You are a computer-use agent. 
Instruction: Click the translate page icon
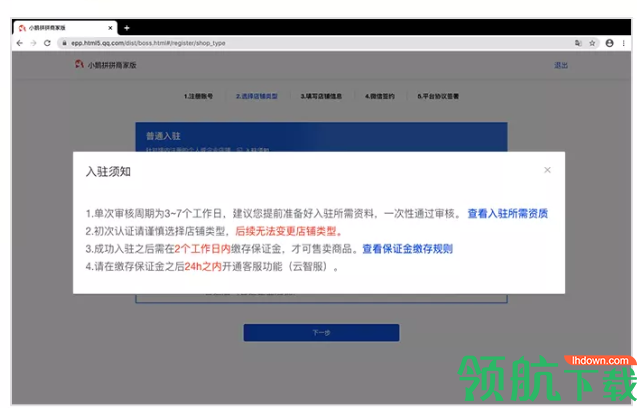[x=578, y=43]
